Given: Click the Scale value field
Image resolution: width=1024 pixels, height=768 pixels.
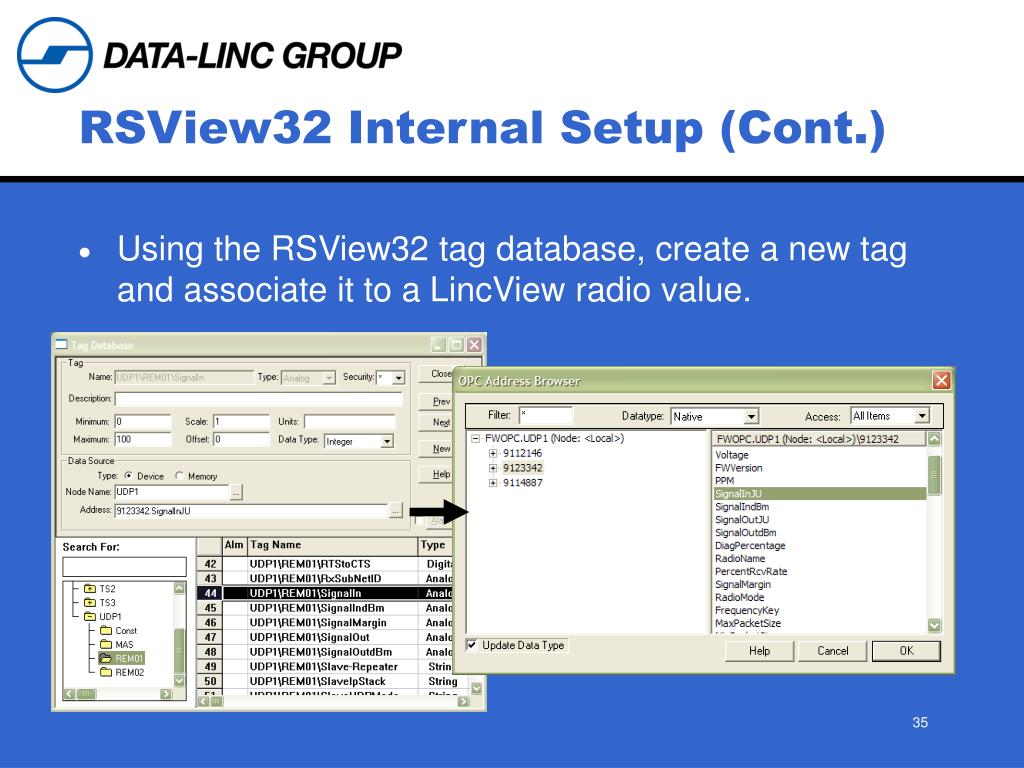Looking at the screenshot, I should (241, 422).
